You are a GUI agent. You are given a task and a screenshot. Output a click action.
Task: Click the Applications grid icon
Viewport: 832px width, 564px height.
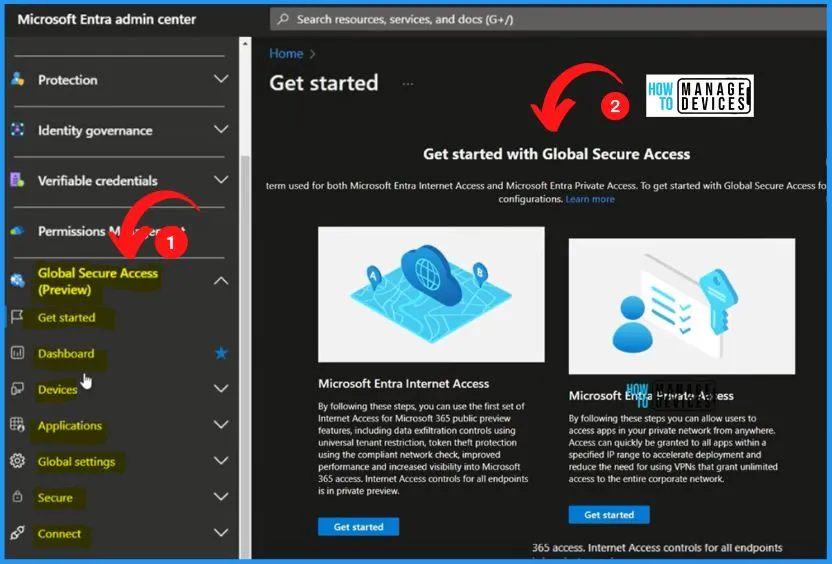18,424
